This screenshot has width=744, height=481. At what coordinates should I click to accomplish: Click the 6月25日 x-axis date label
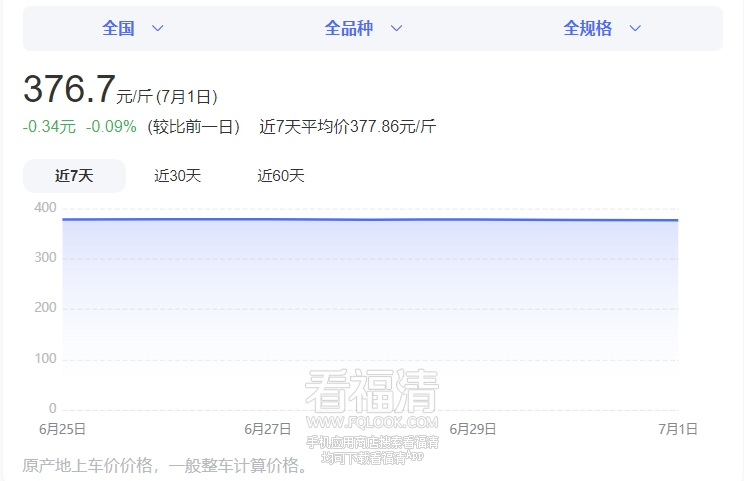coord(62,429)
